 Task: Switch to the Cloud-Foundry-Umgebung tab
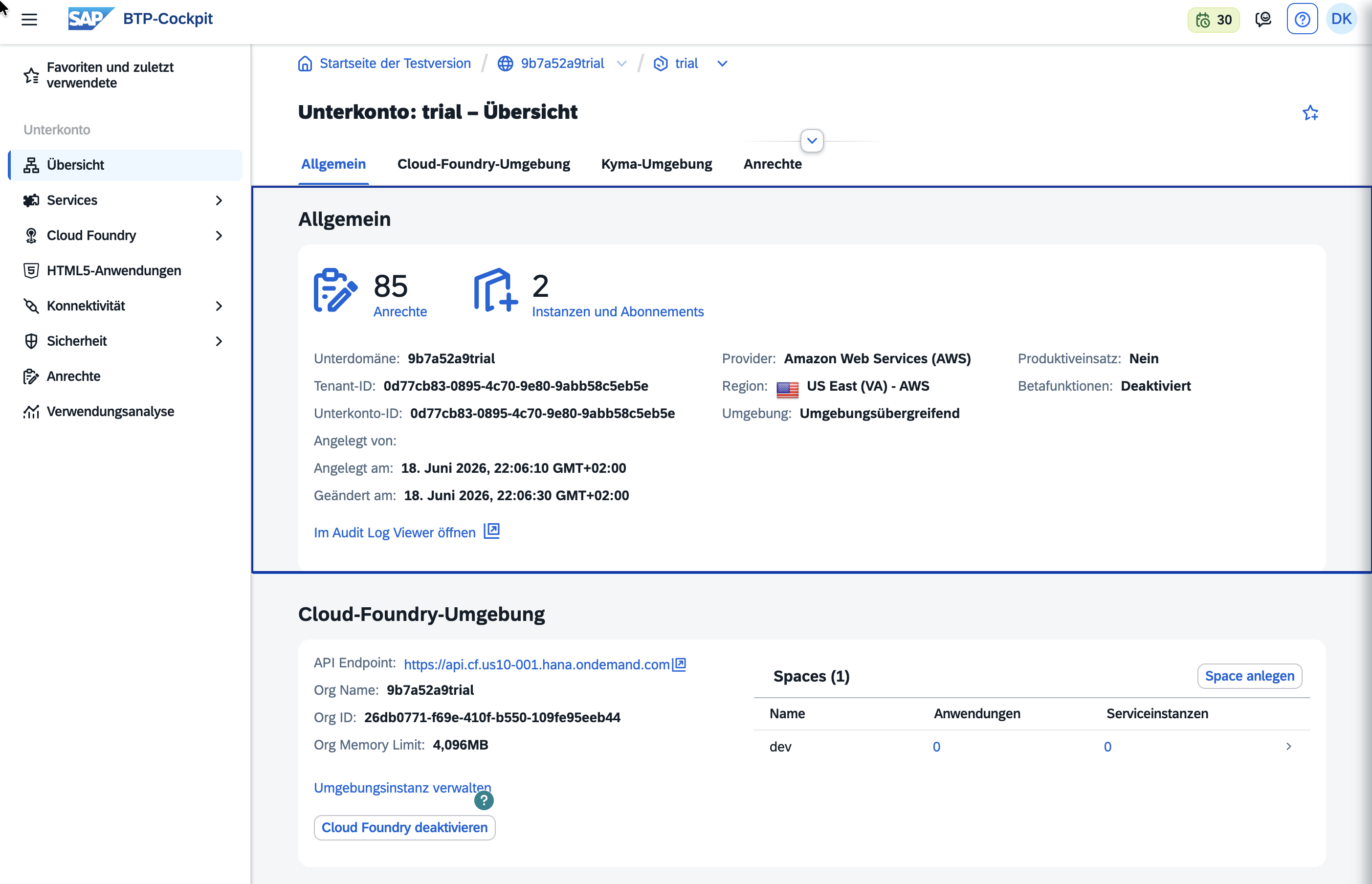pos(484,164)
